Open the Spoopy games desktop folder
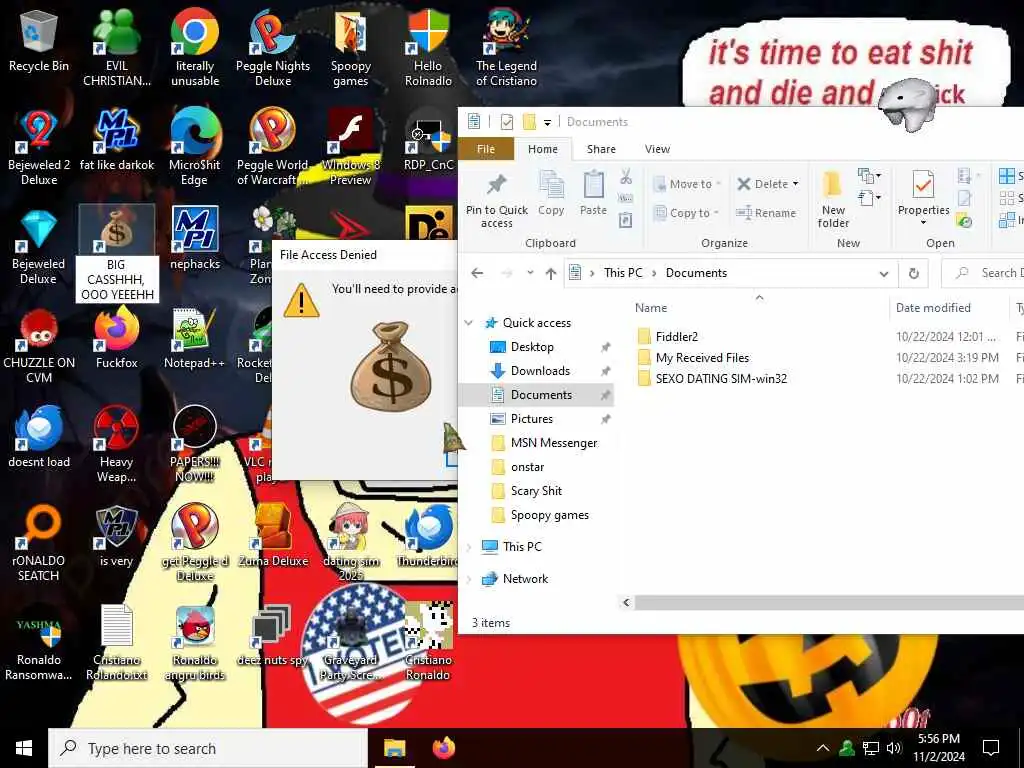Viewport: 1024px width, 768px height. pyautogui.click(x=351, y=48)
